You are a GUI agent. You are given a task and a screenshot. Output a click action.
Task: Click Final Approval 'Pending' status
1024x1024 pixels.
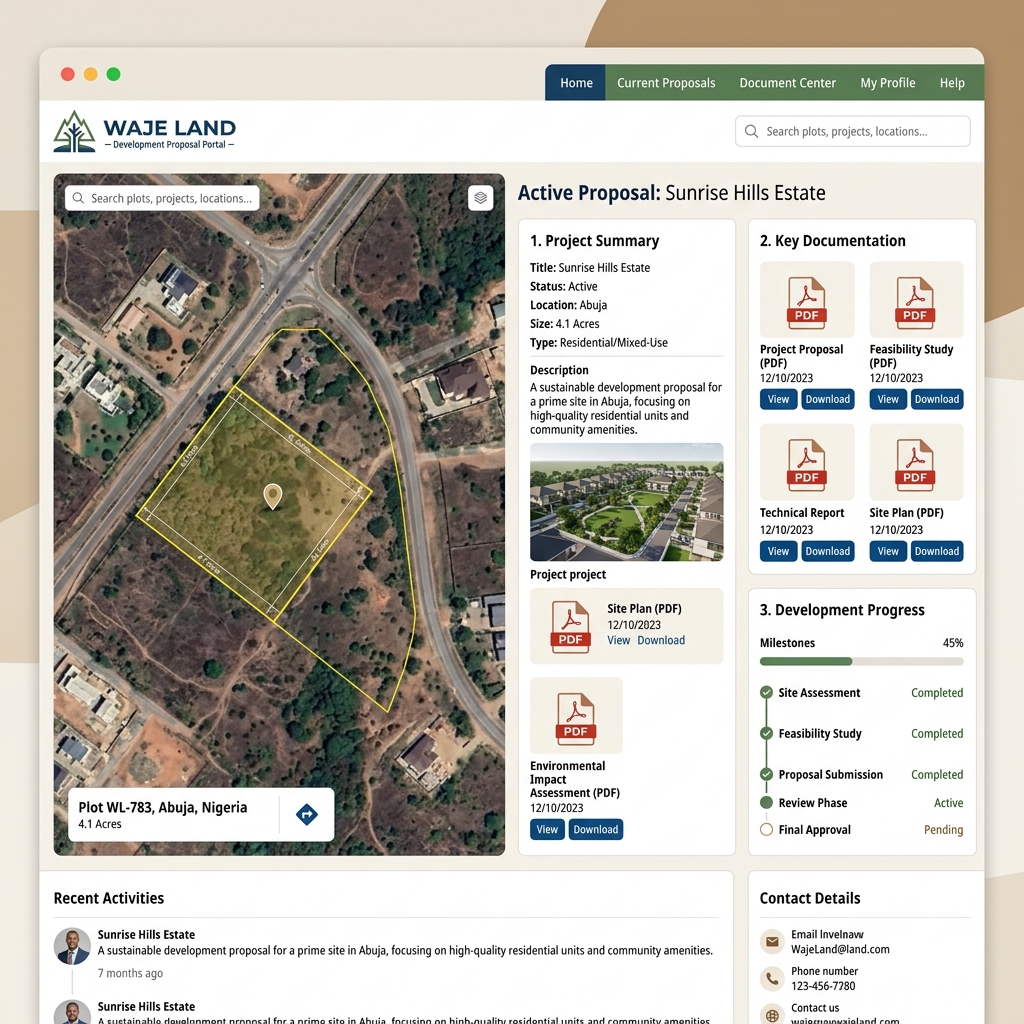(944, 829)
